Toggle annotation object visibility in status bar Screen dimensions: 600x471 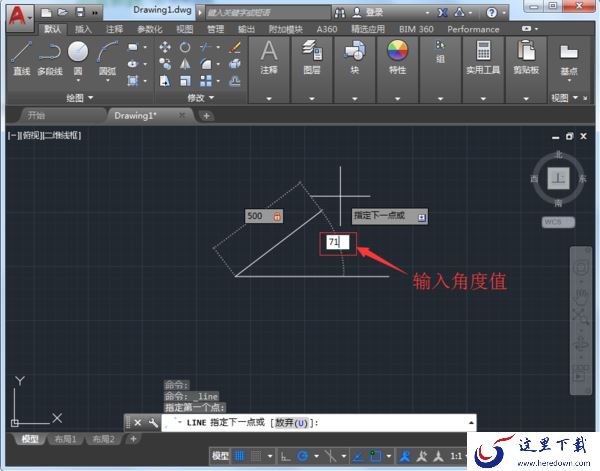pos(405,456)
